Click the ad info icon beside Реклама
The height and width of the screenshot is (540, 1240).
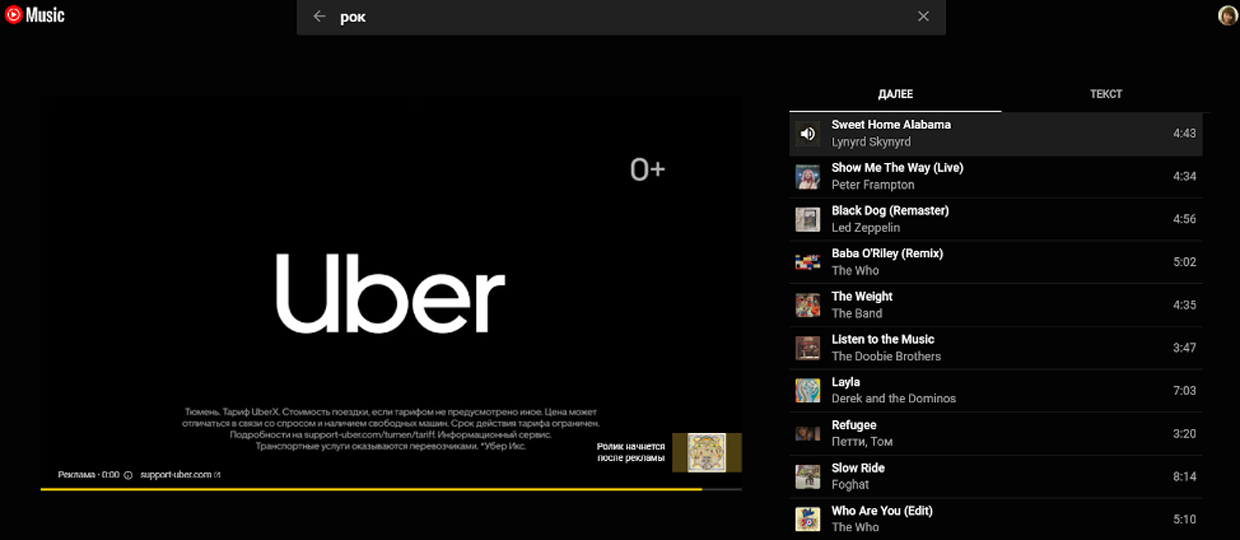click(x=128, y=475)
